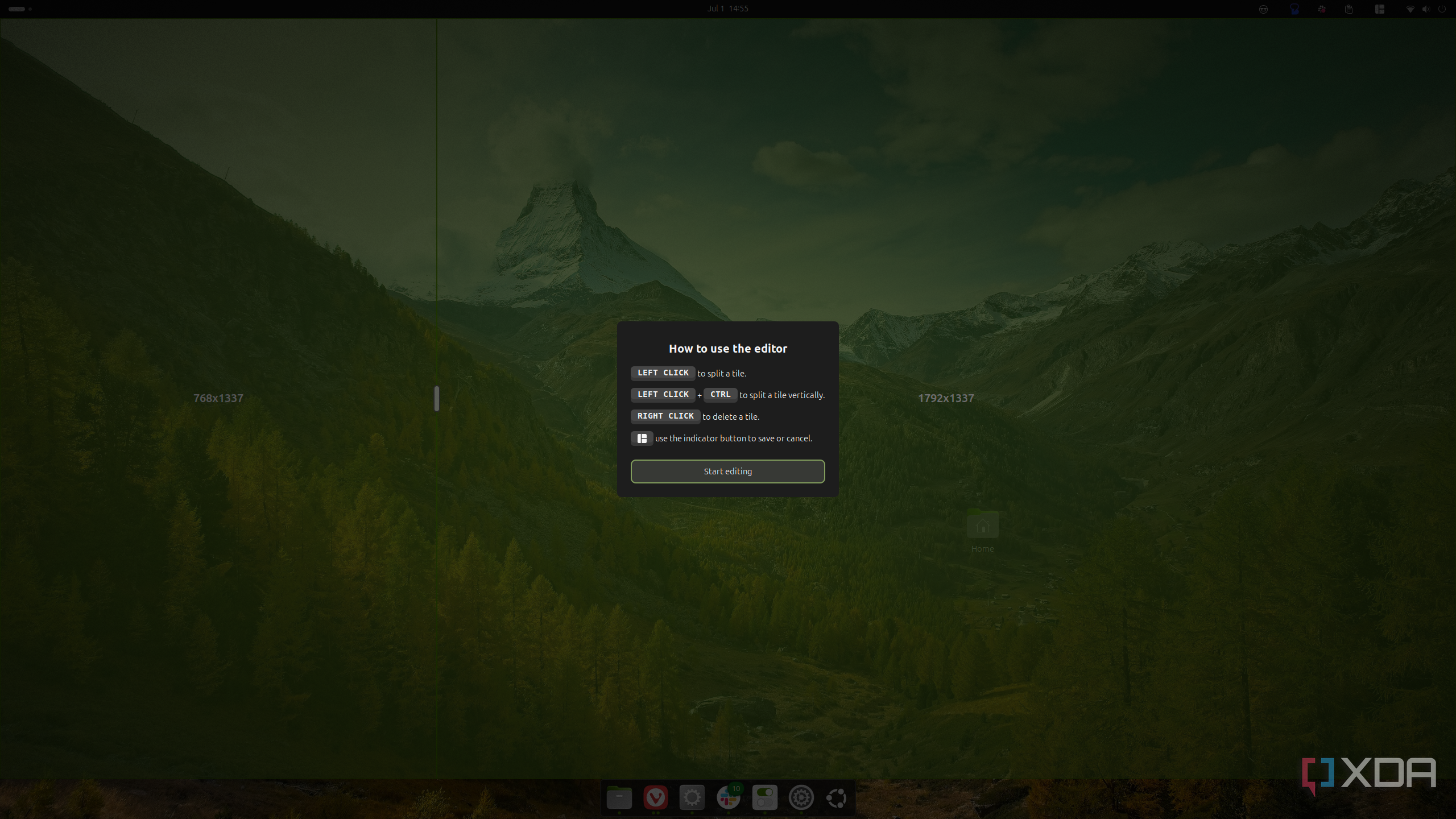Click the workspace indicator pill in top-left corner
This screenshot has width=1456, height=819.
pos(17,9)
